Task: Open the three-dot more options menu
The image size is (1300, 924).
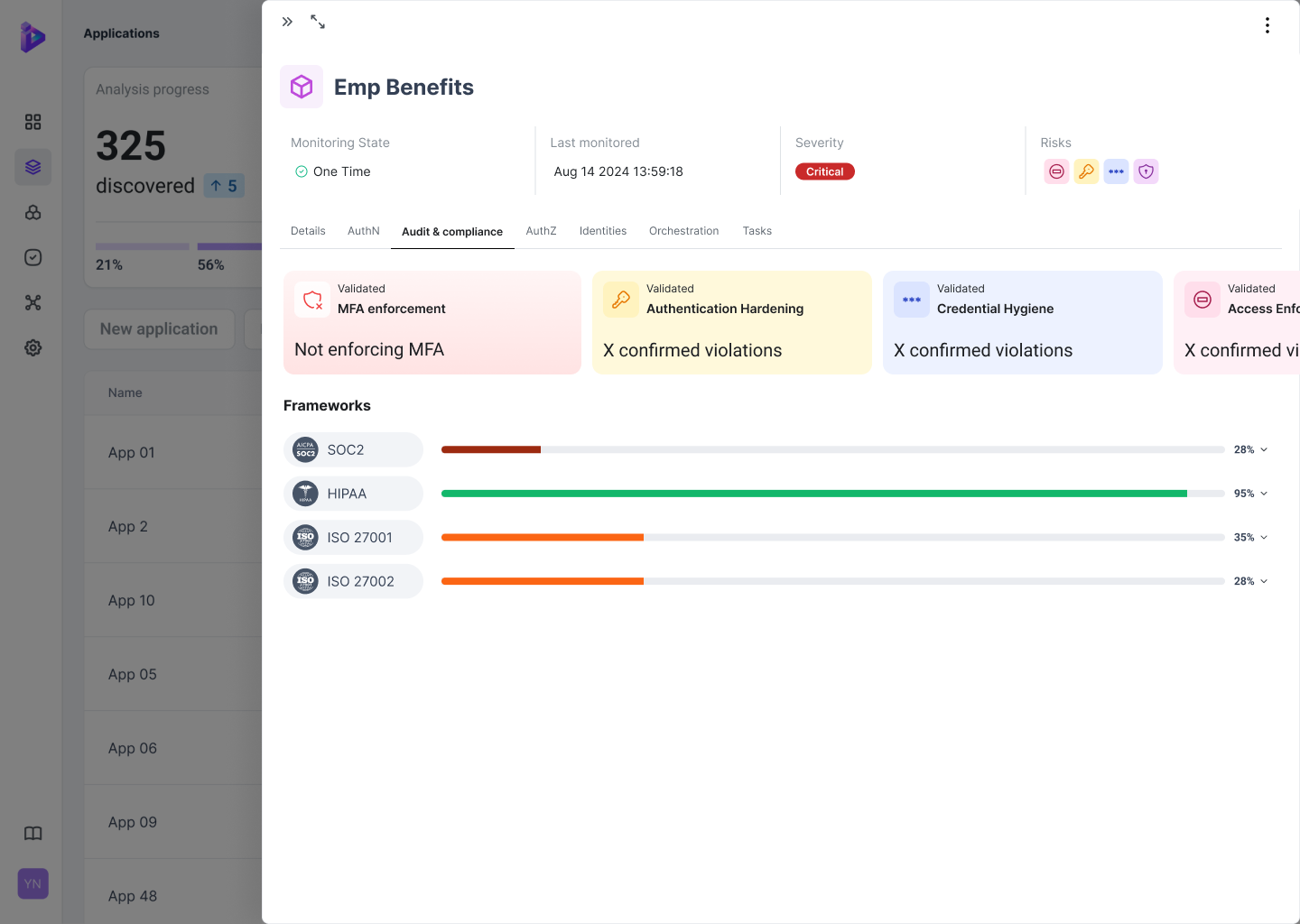Action: [x=1267, y=25]
